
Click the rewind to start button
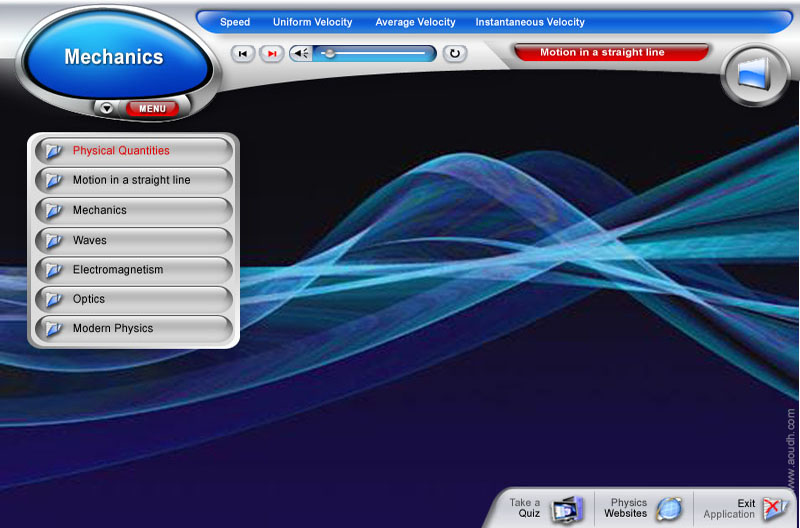(x=242, y=54)
